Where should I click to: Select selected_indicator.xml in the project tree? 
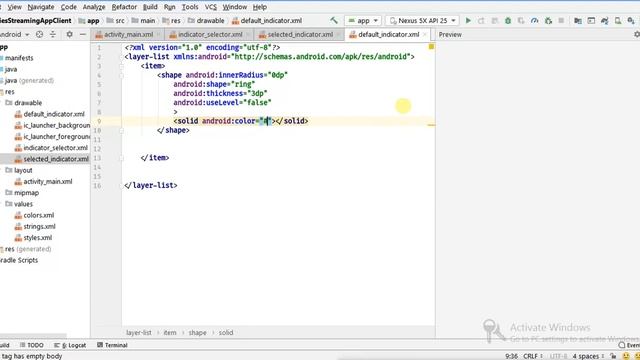click(51, 159)
